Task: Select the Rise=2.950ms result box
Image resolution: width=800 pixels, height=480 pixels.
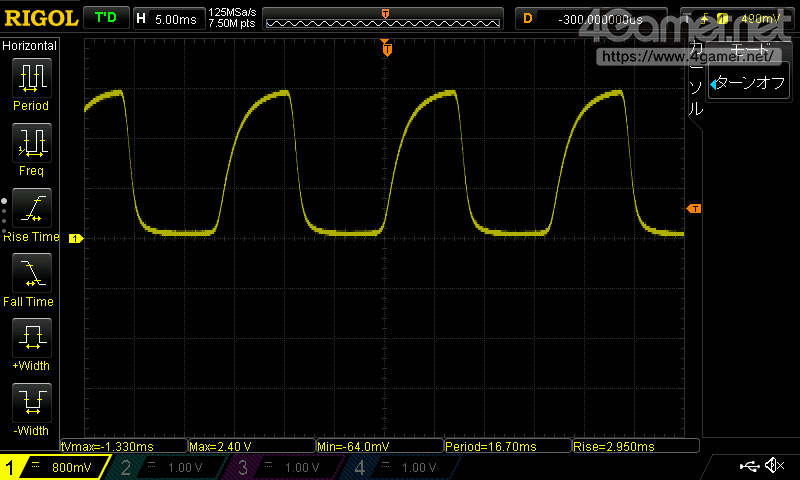Action: pyautogui.click(x=635, y=446)
